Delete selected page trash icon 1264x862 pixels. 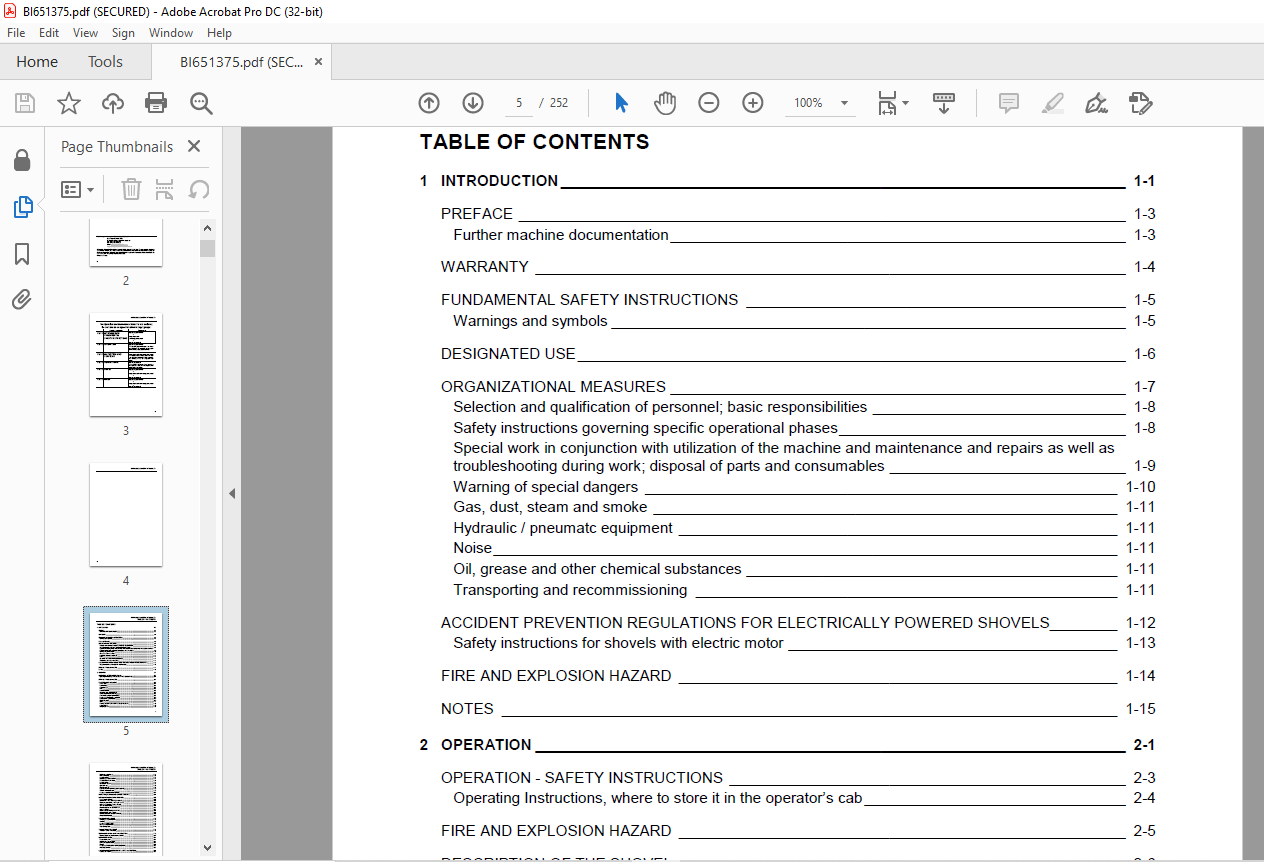pos(131,189)
